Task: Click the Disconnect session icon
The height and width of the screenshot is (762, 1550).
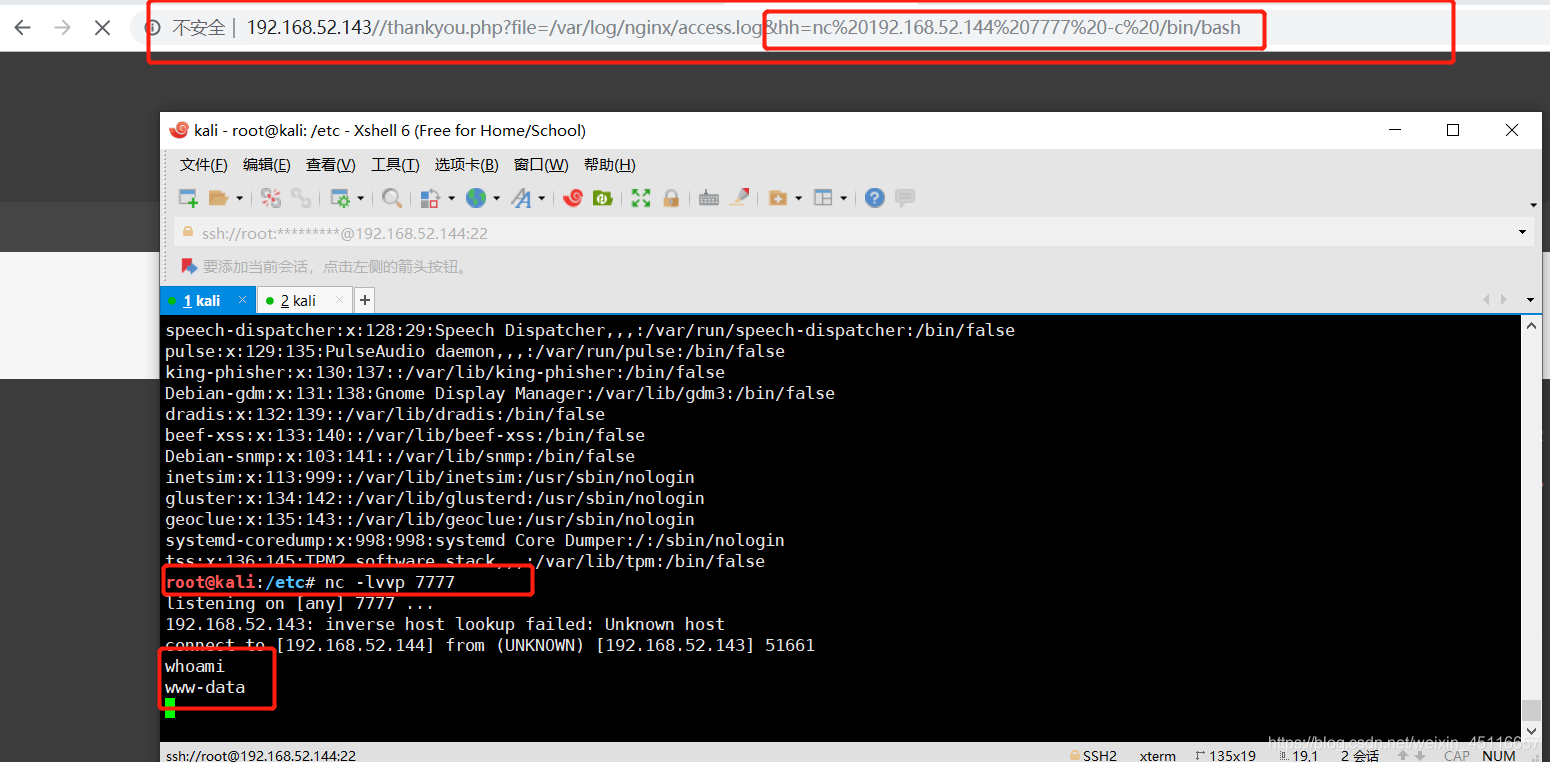Action: pyautogui.click(x=271, y=198)
